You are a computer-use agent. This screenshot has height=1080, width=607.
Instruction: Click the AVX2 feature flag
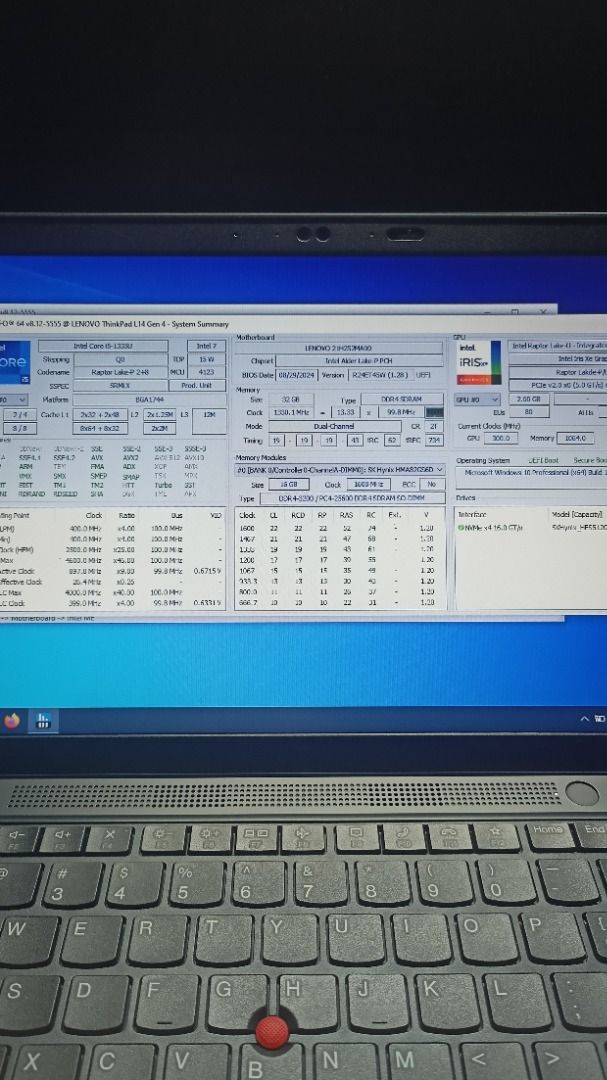(x=130, y=457)
